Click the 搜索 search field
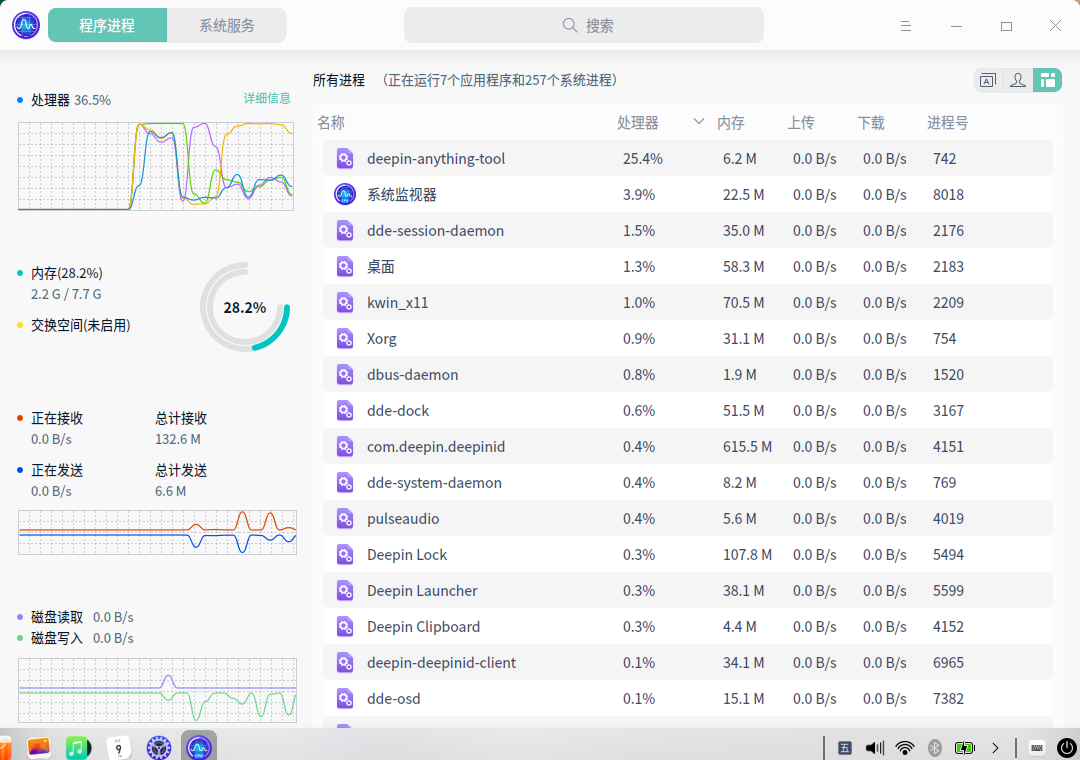The image size is (1080, 760). (x=584, y=26)
